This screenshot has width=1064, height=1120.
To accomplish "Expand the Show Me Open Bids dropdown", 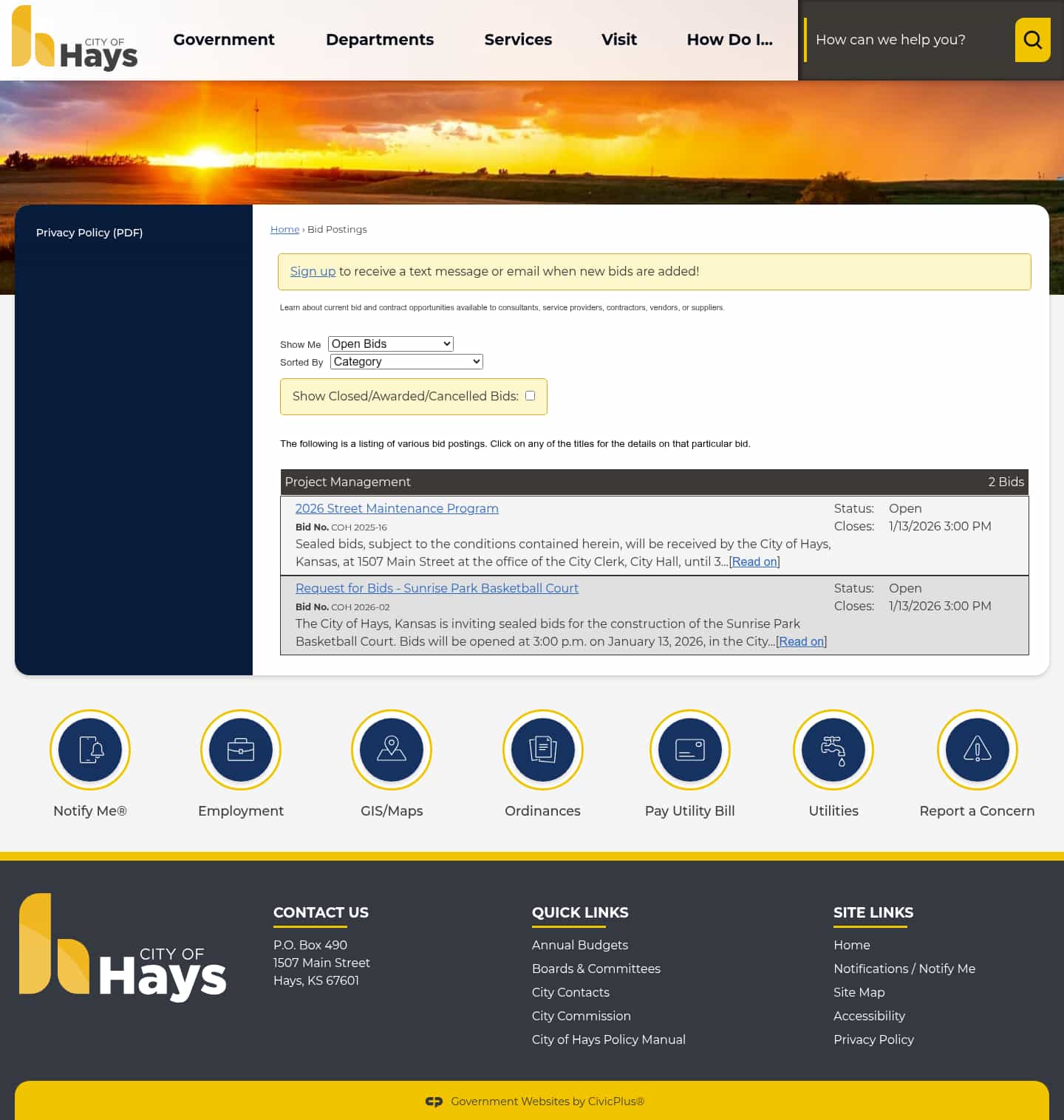I will (391, 344).
